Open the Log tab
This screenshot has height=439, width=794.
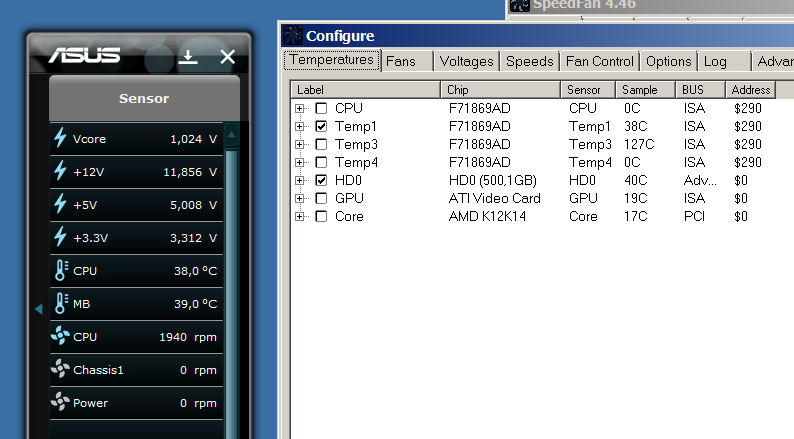pos(724,61)
